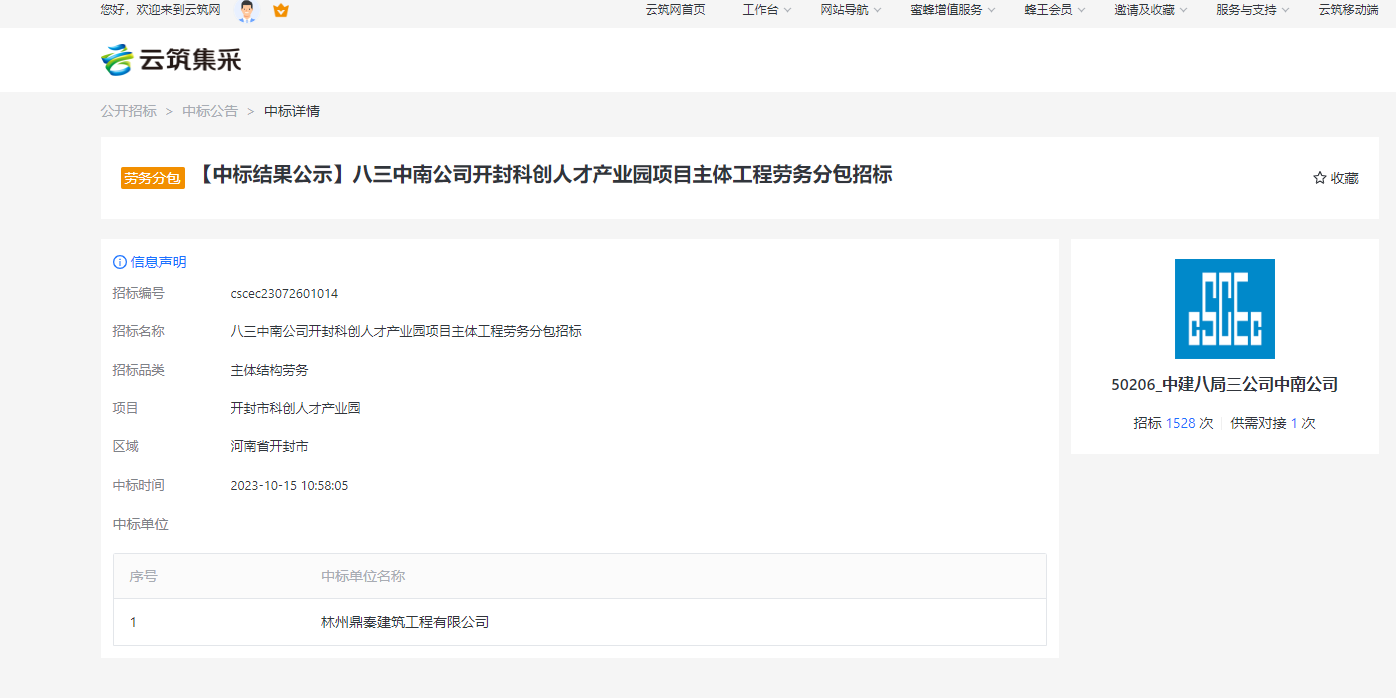
Task: Click the 云筑集采 logo
Action: click(171, 60)
